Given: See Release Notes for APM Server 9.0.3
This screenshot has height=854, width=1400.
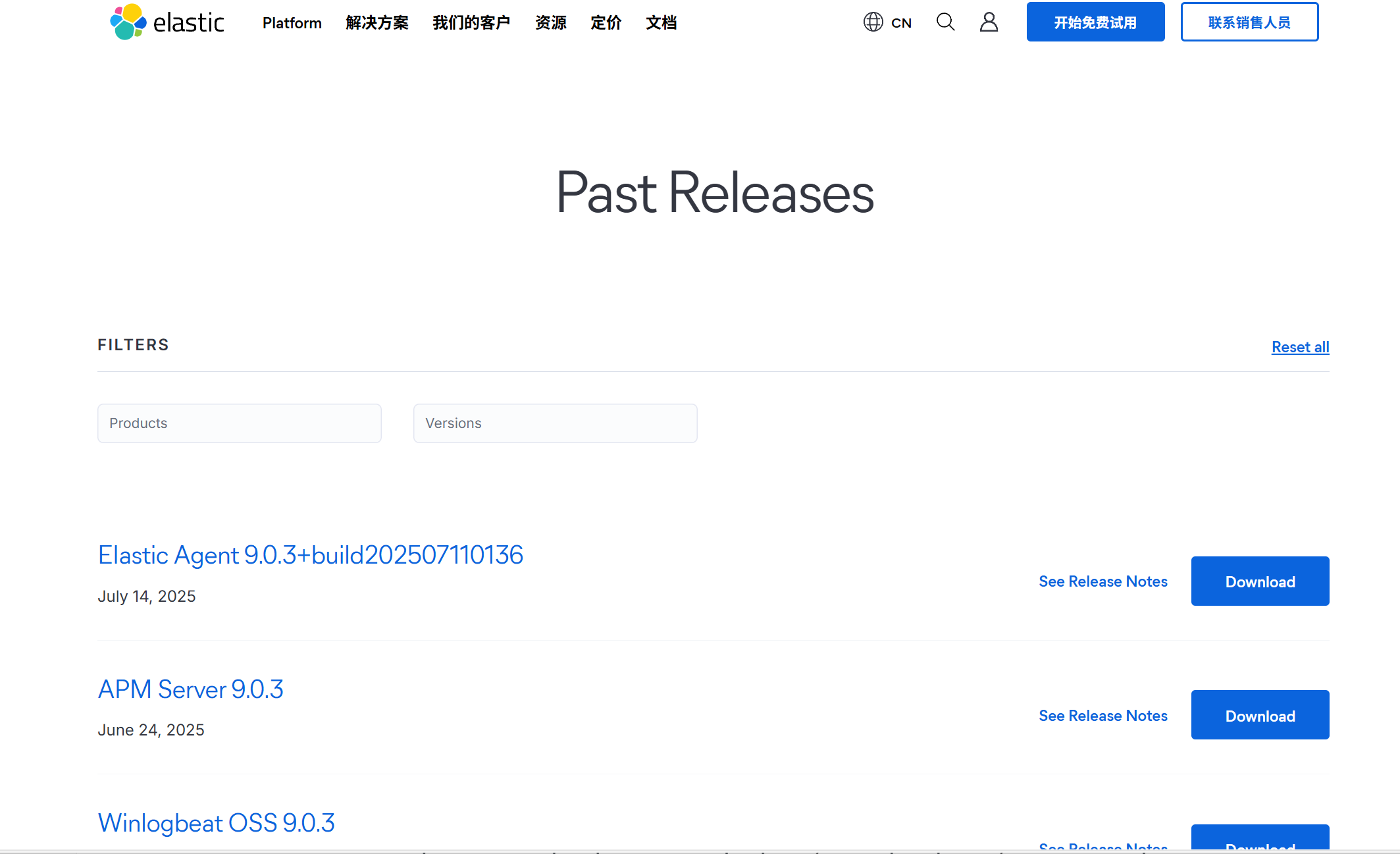Looking at the screenshot, I should click(x=1103, y=716).
